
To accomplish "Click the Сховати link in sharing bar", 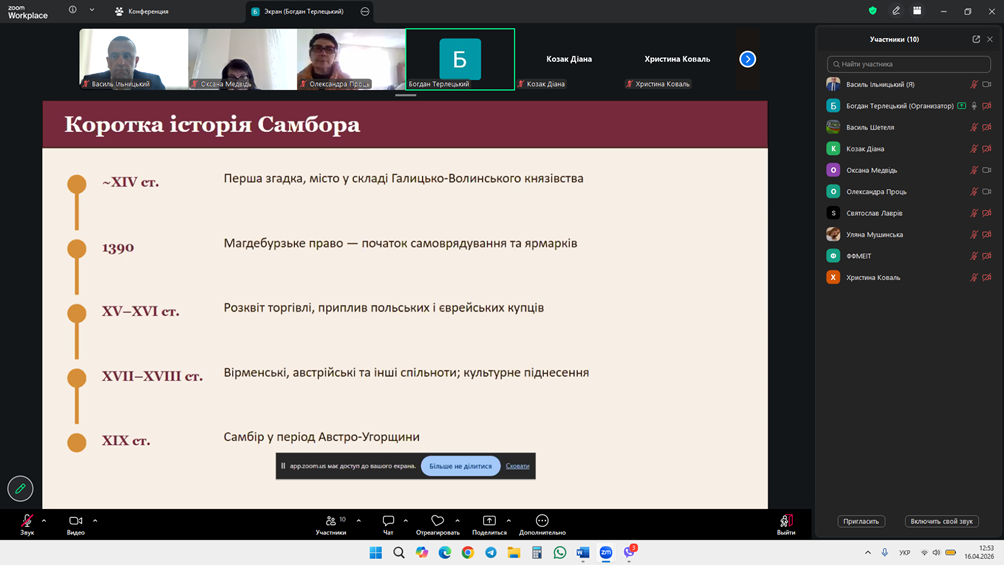I will [x=517, y=466].
